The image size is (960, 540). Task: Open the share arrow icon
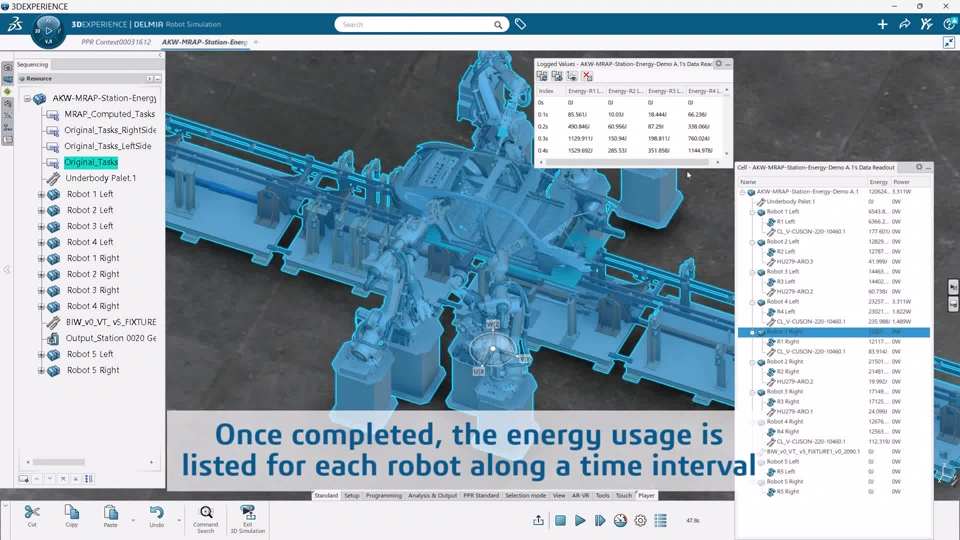click(904, 24)
